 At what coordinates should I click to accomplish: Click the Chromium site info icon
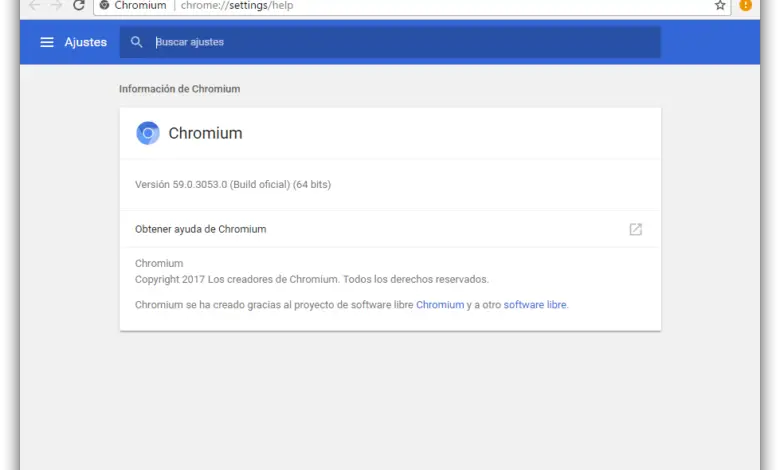pos(104,5)
